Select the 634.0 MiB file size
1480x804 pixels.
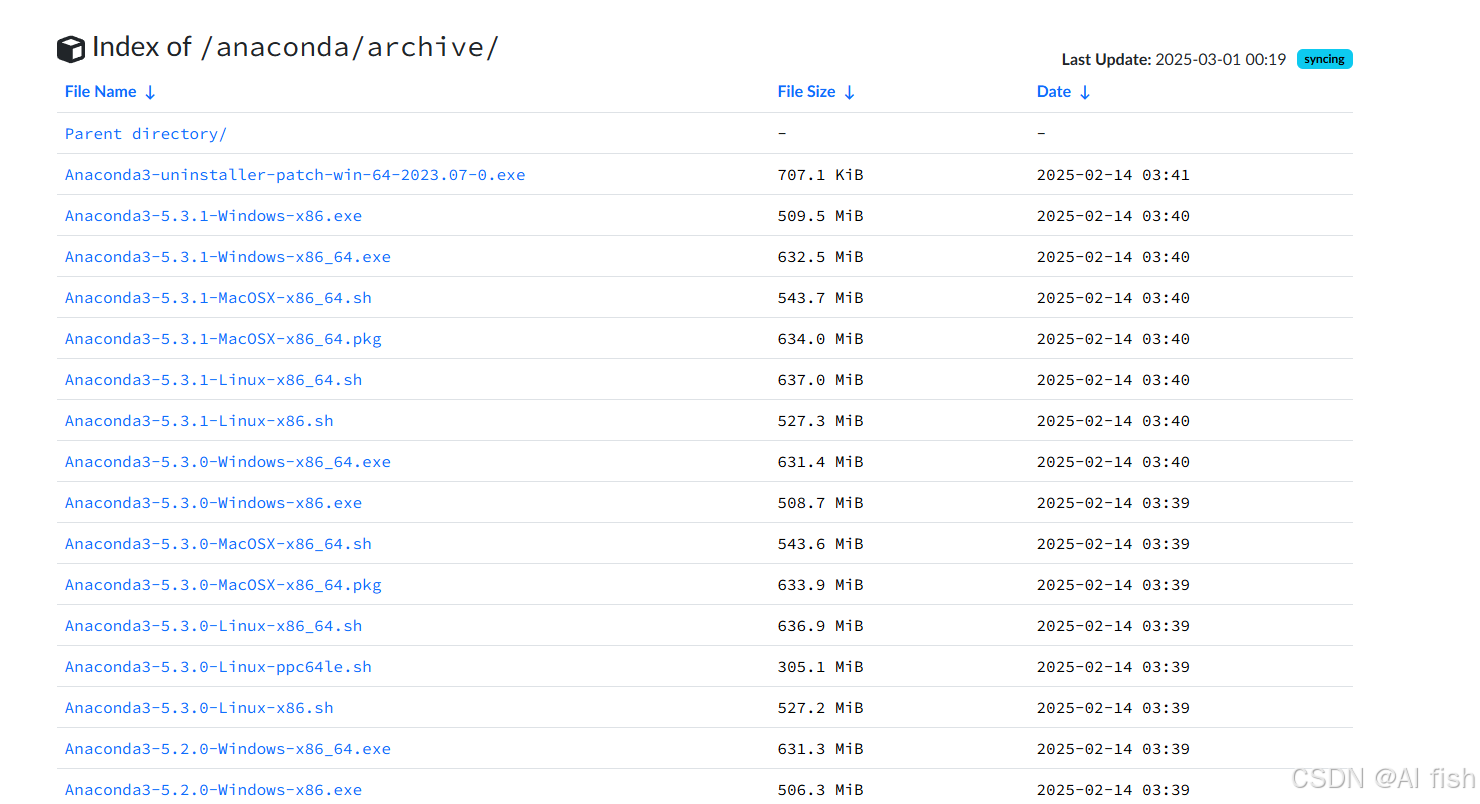tap(820, 339)
